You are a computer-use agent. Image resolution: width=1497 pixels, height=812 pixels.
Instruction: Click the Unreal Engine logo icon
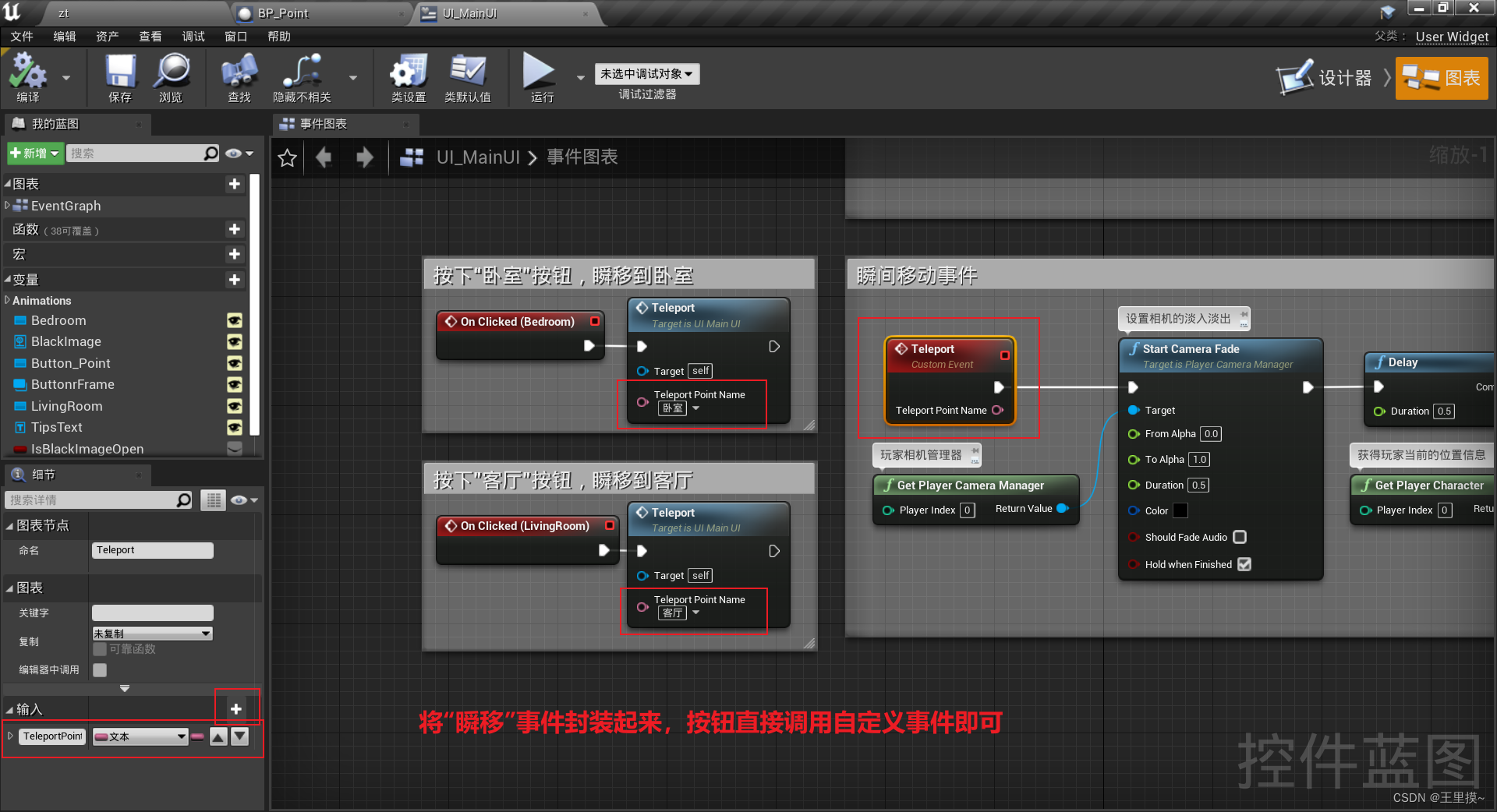[12, 12]
